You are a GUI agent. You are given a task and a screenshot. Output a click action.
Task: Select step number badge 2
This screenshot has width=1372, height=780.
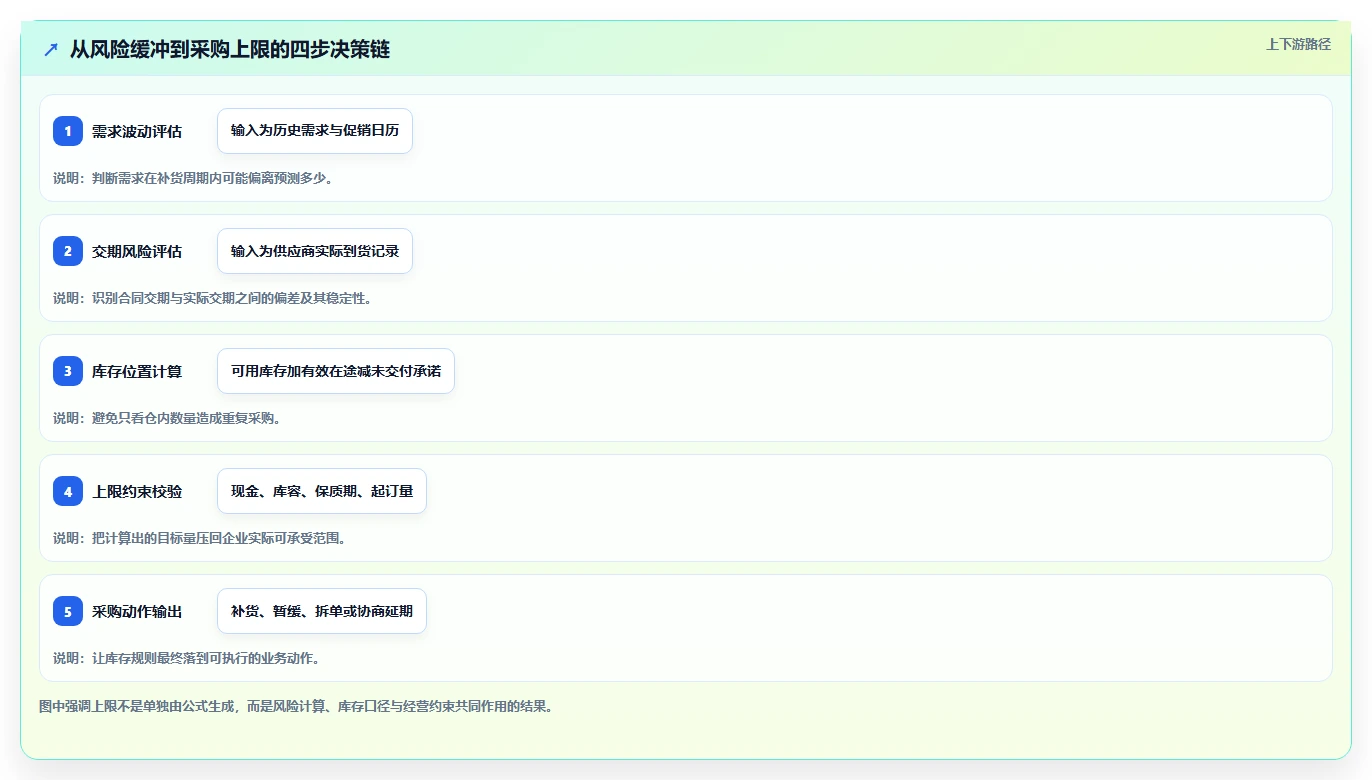(68, 251)
